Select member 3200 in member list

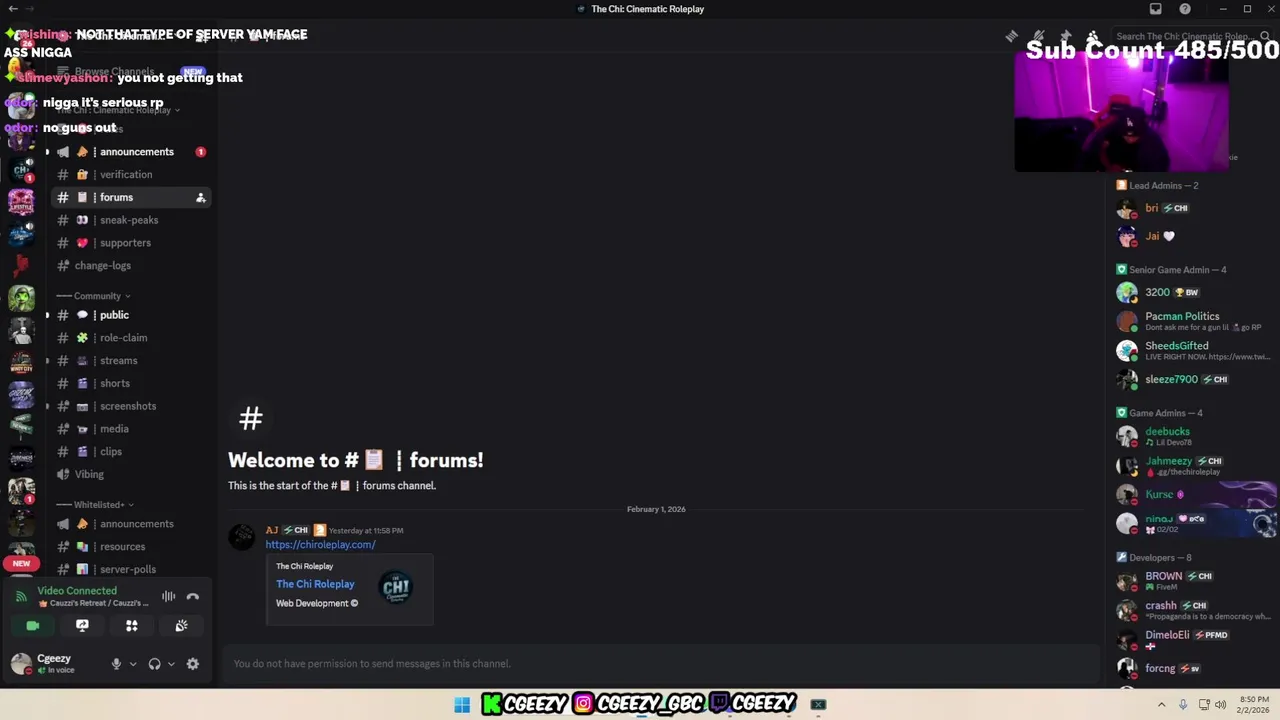pyautogui.click(x=1195, y=292)
